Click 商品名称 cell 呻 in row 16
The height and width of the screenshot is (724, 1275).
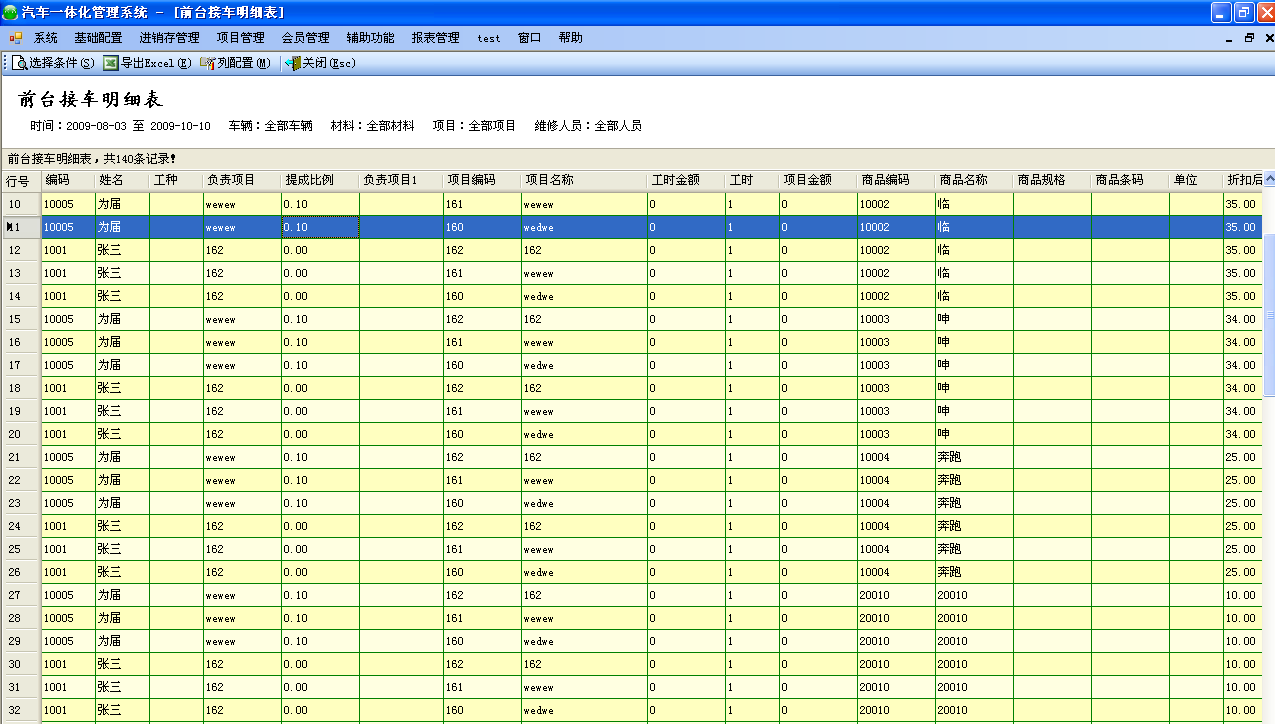pos(974,342)
